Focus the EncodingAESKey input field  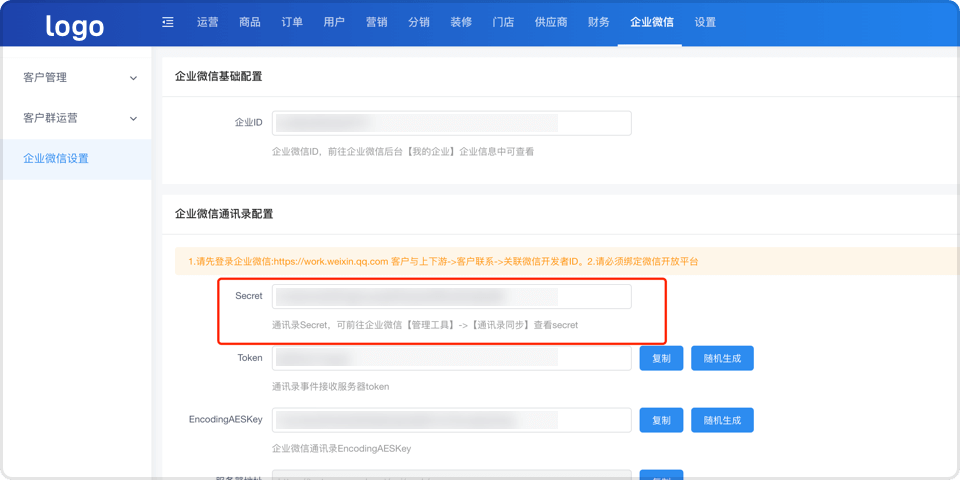pos(451,420)
